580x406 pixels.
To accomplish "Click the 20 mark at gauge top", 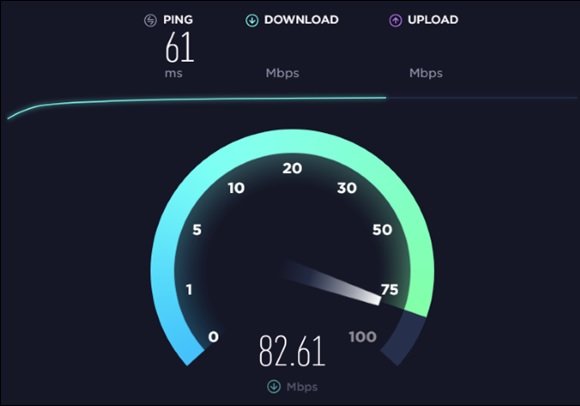I will 292,168.
